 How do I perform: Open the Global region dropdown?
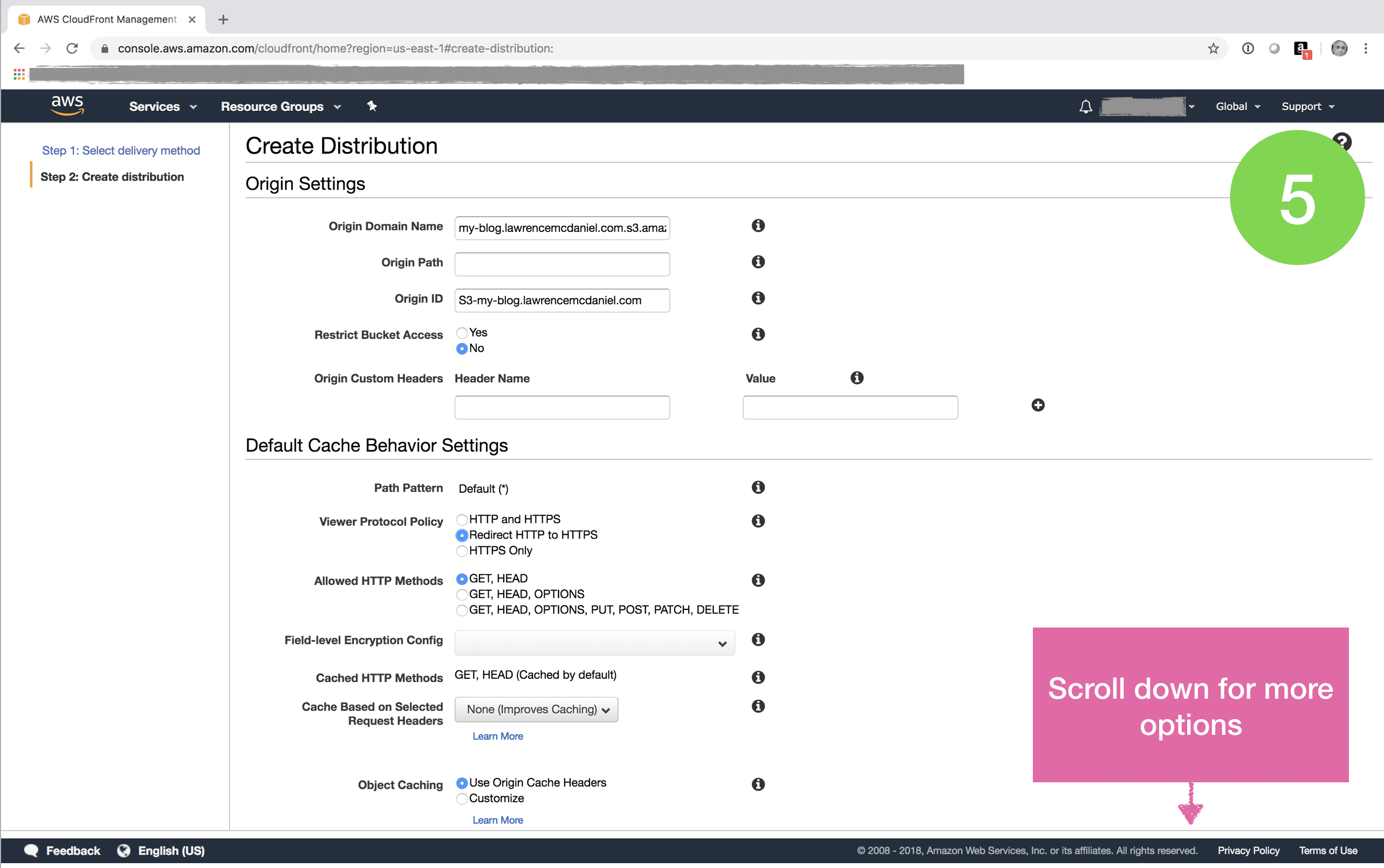point(1238,107)
